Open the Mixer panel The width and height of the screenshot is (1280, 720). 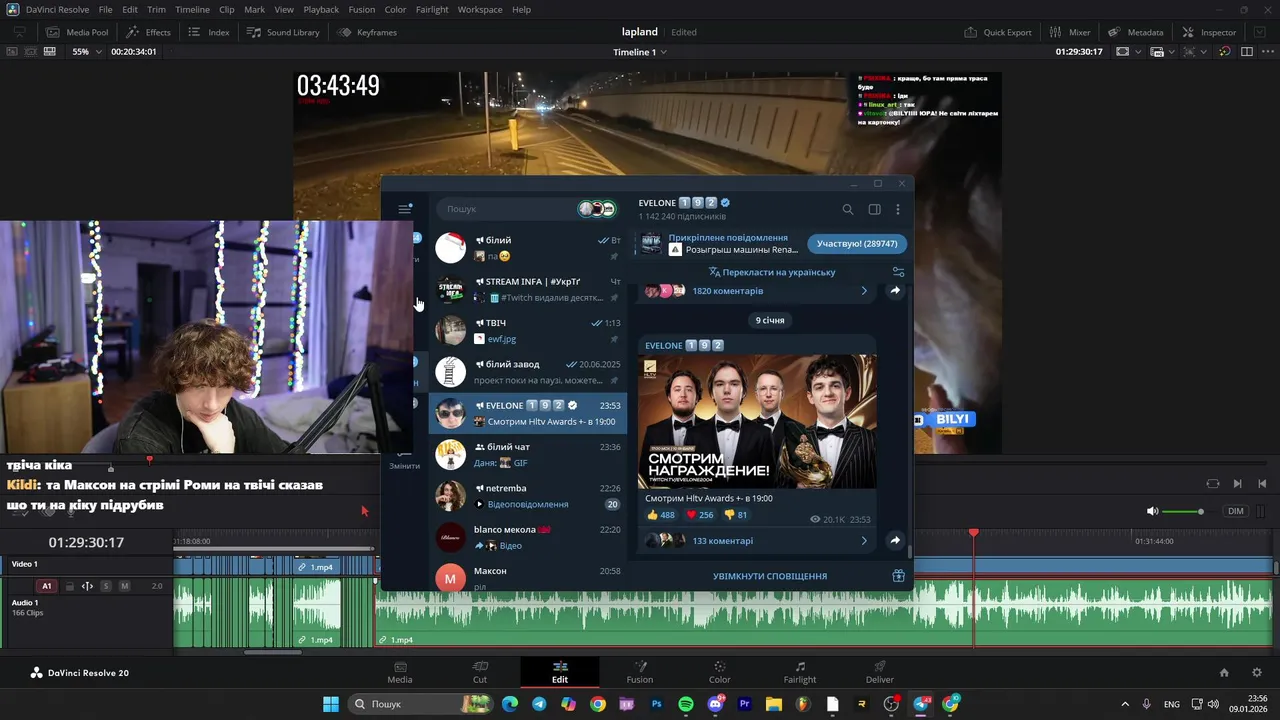1070,32
